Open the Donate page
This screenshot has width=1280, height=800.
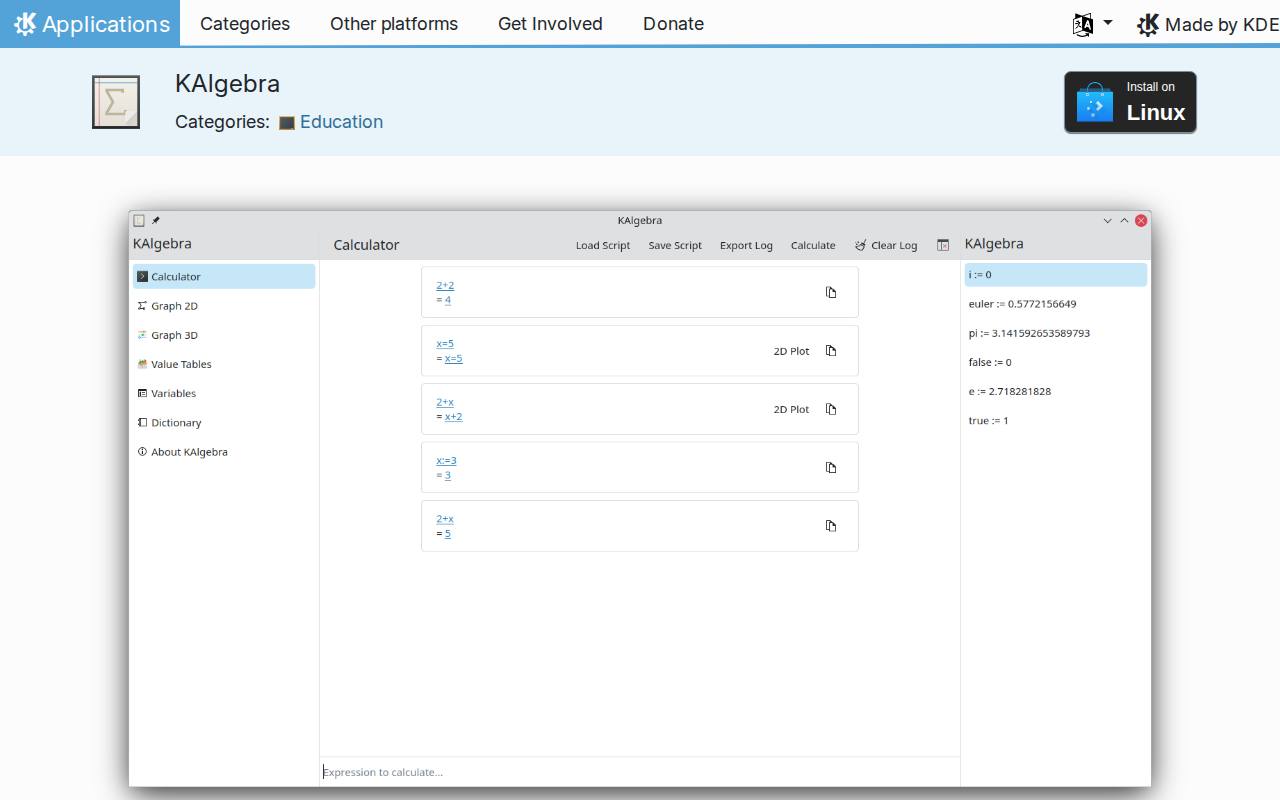(x=673, y=23)
